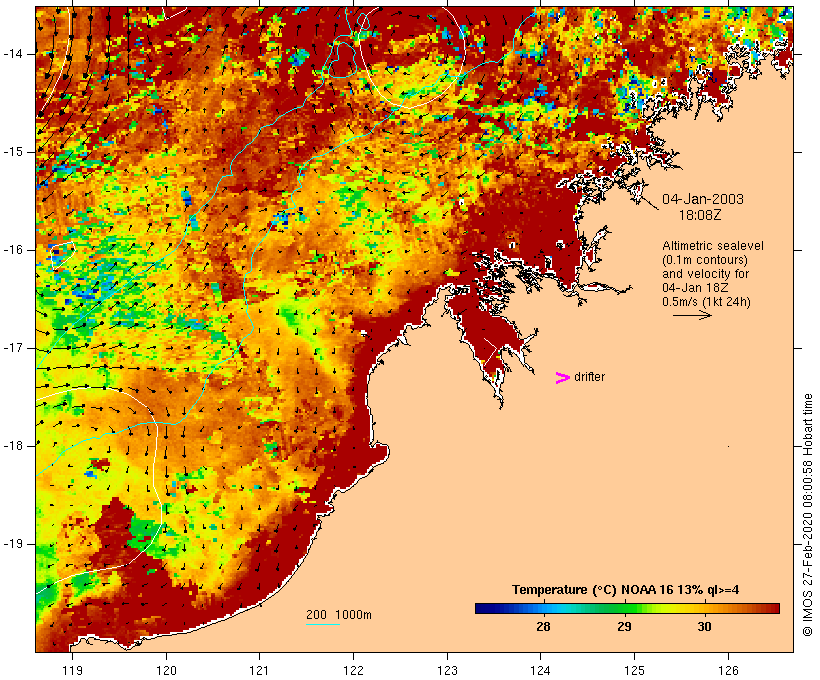
Task: Click the cyan 200m isobath legend line
Action: [323, 624]
